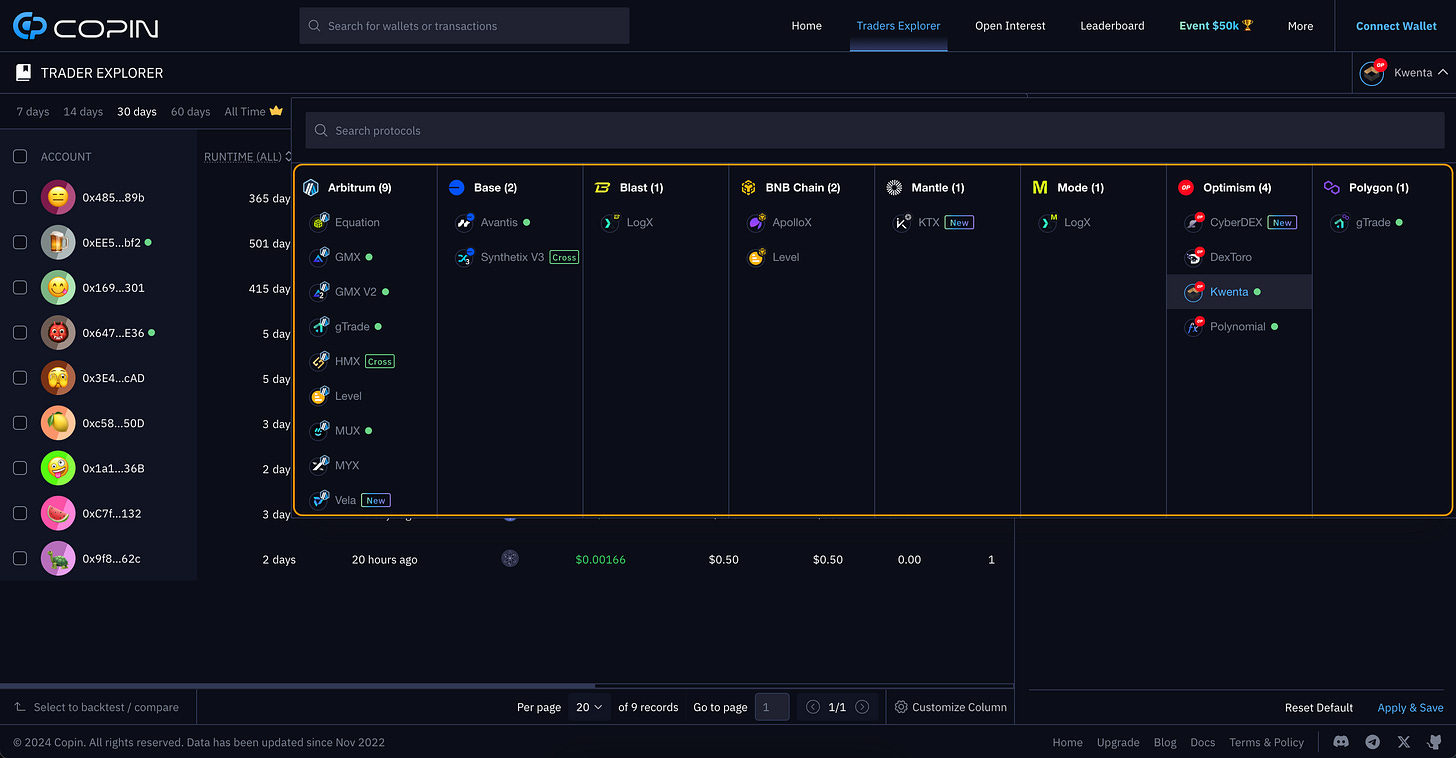The height and width of the screenshot is (758, 1456).
Task: Click Apply & Save
Action: tap(1410, 707)
